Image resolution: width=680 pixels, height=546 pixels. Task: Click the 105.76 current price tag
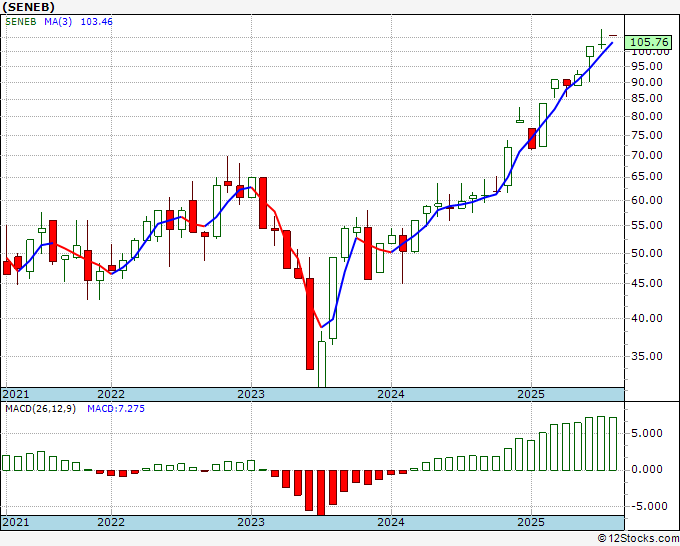[x=649, y=42]
